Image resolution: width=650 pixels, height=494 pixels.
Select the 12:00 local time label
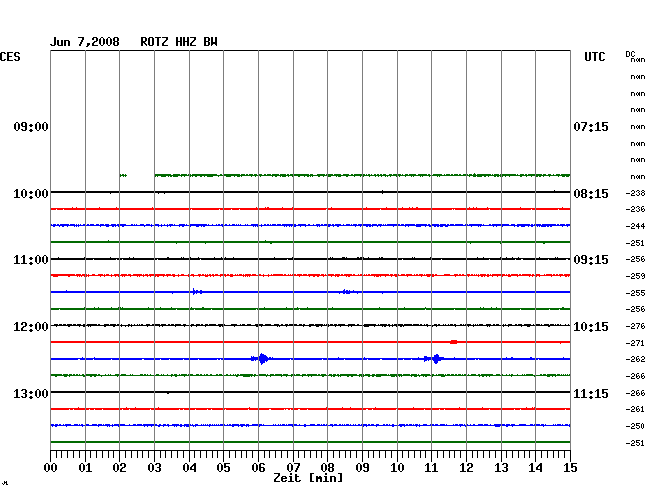coord(31,327)
